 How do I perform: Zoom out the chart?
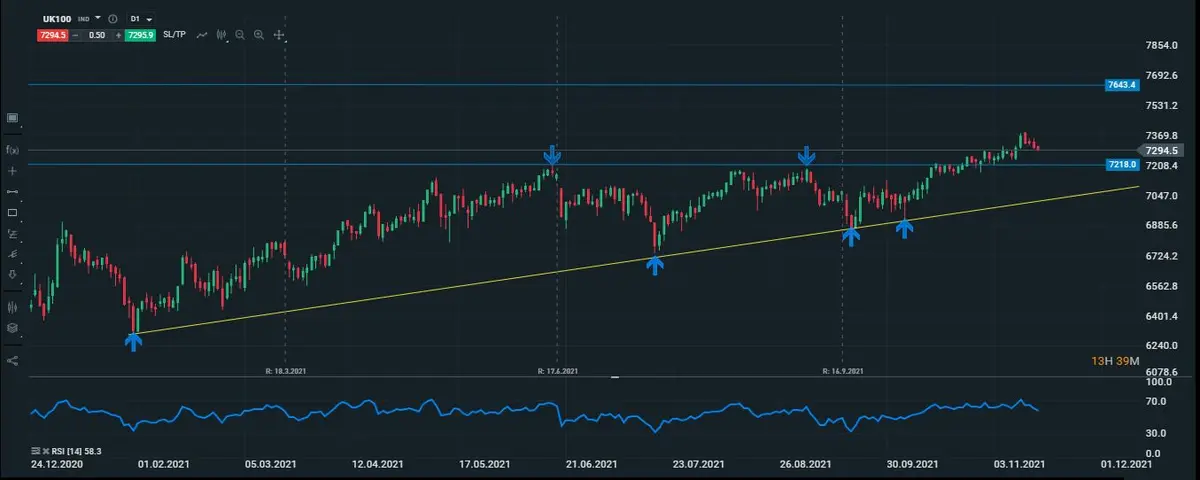(240, 35)
